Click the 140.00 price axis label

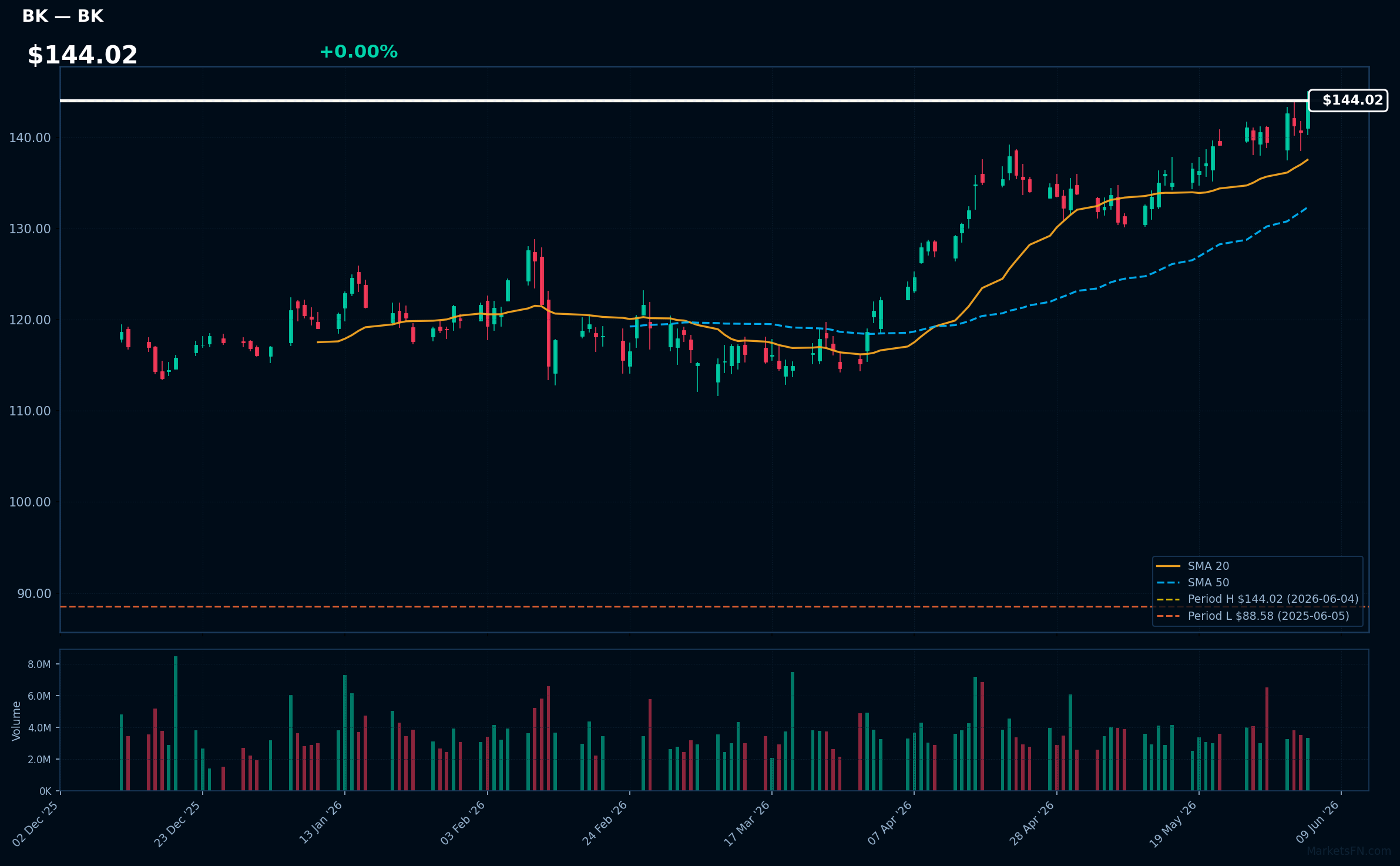[30, 137]
